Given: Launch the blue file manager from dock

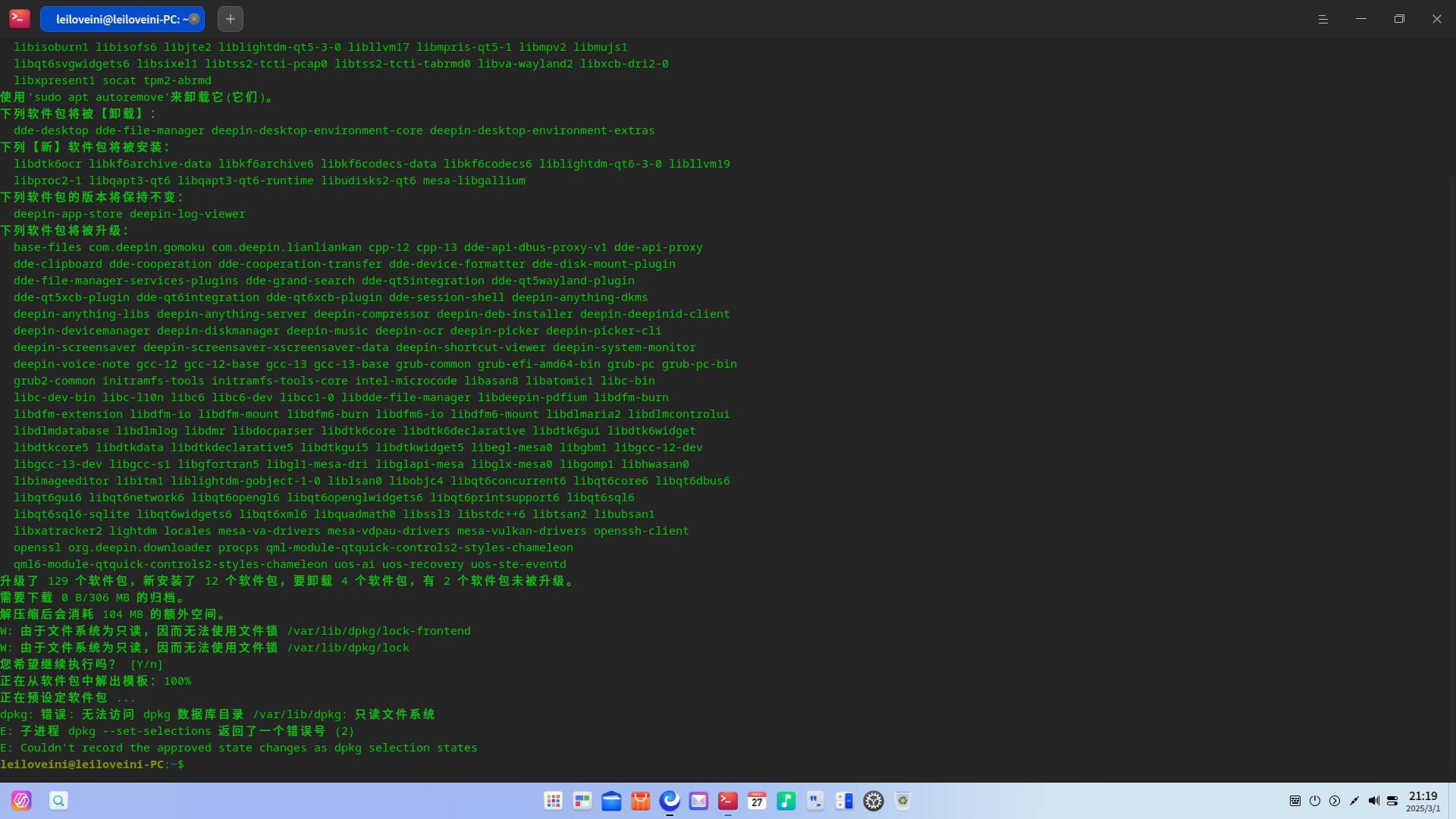Looking at the screenshot, I should pyautogui.click(x=611, y=801).
